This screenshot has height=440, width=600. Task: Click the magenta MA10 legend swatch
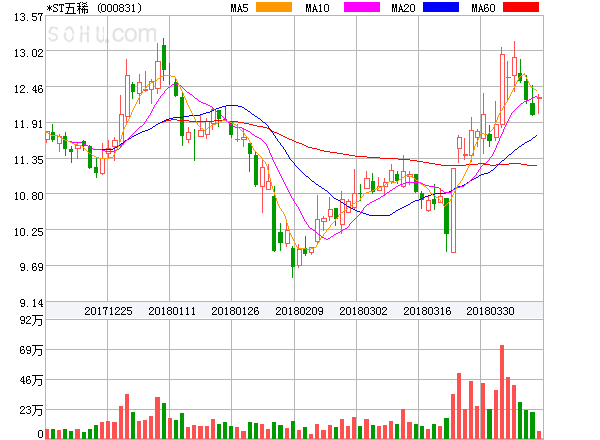[x=362, y=7]
